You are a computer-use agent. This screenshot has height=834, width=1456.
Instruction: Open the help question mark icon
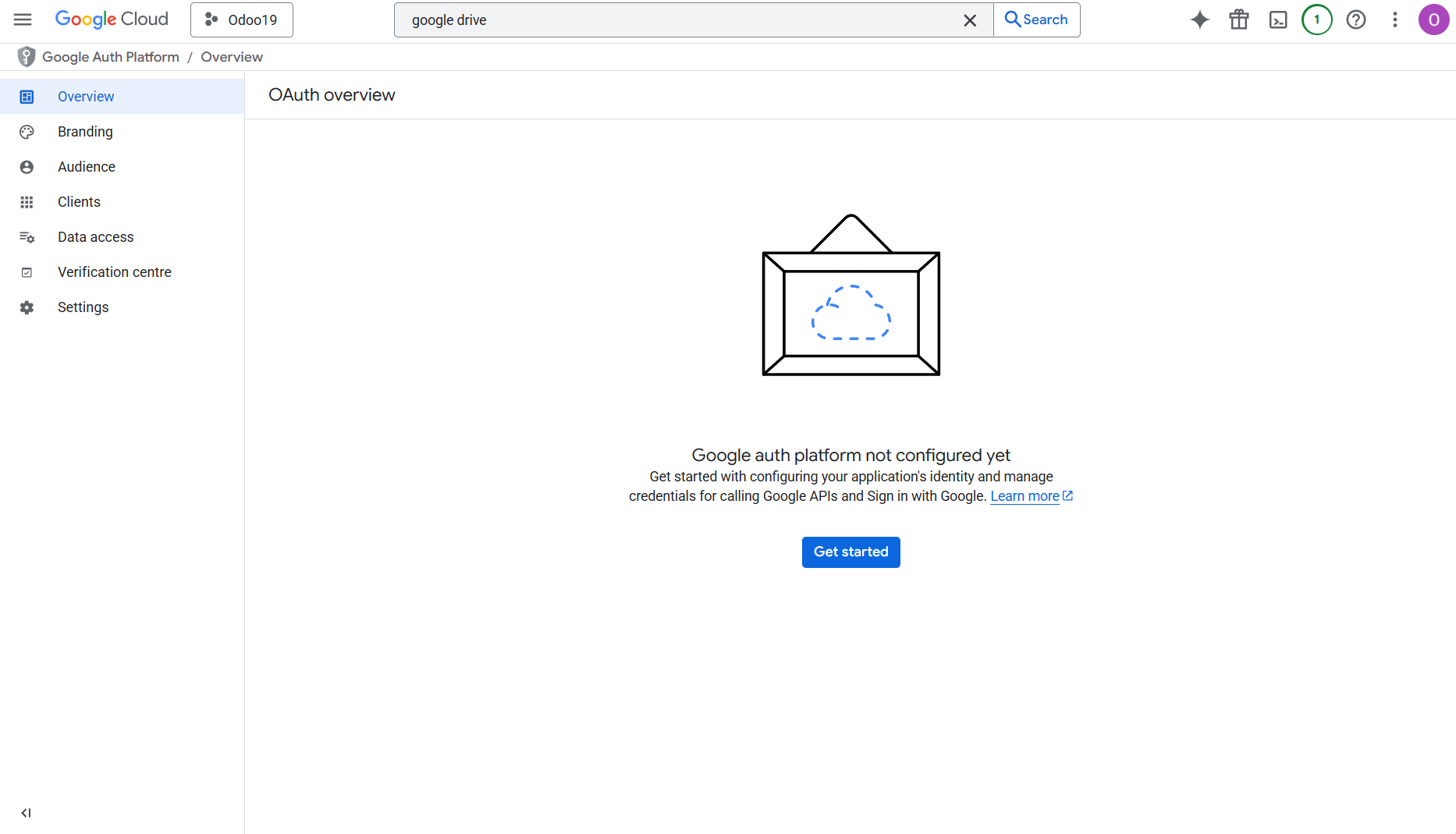[1355, 20]
